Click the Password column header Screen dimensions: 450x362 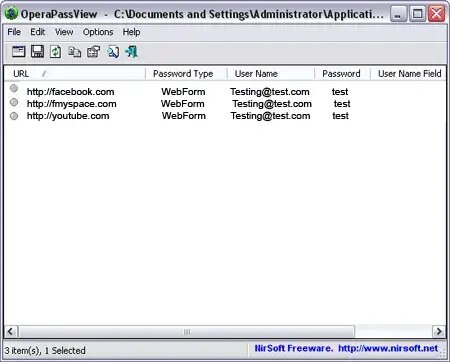click(342, 74)
